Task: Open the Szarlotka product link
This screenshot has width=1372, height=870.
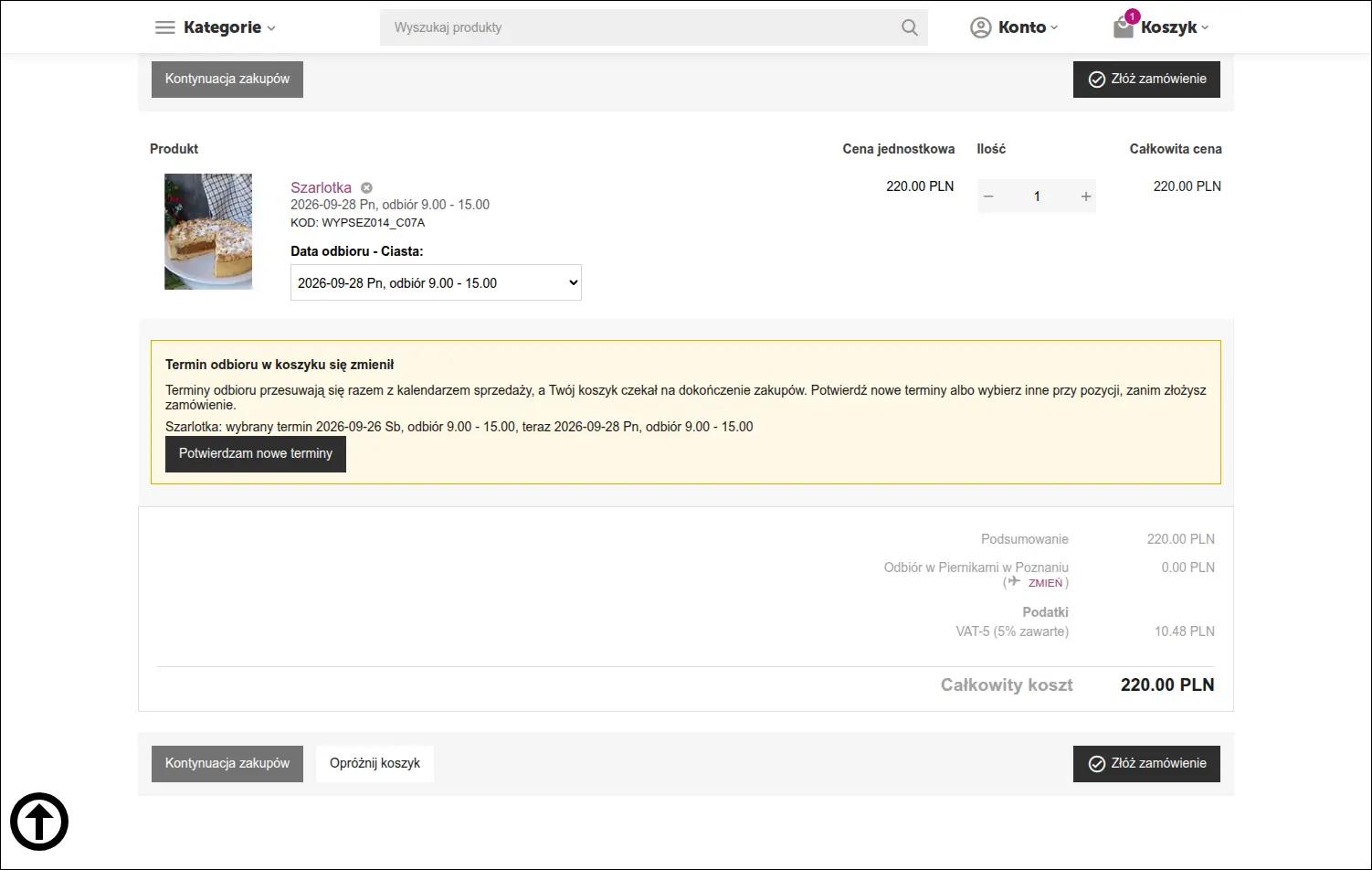Action: (x=321, y=187)
